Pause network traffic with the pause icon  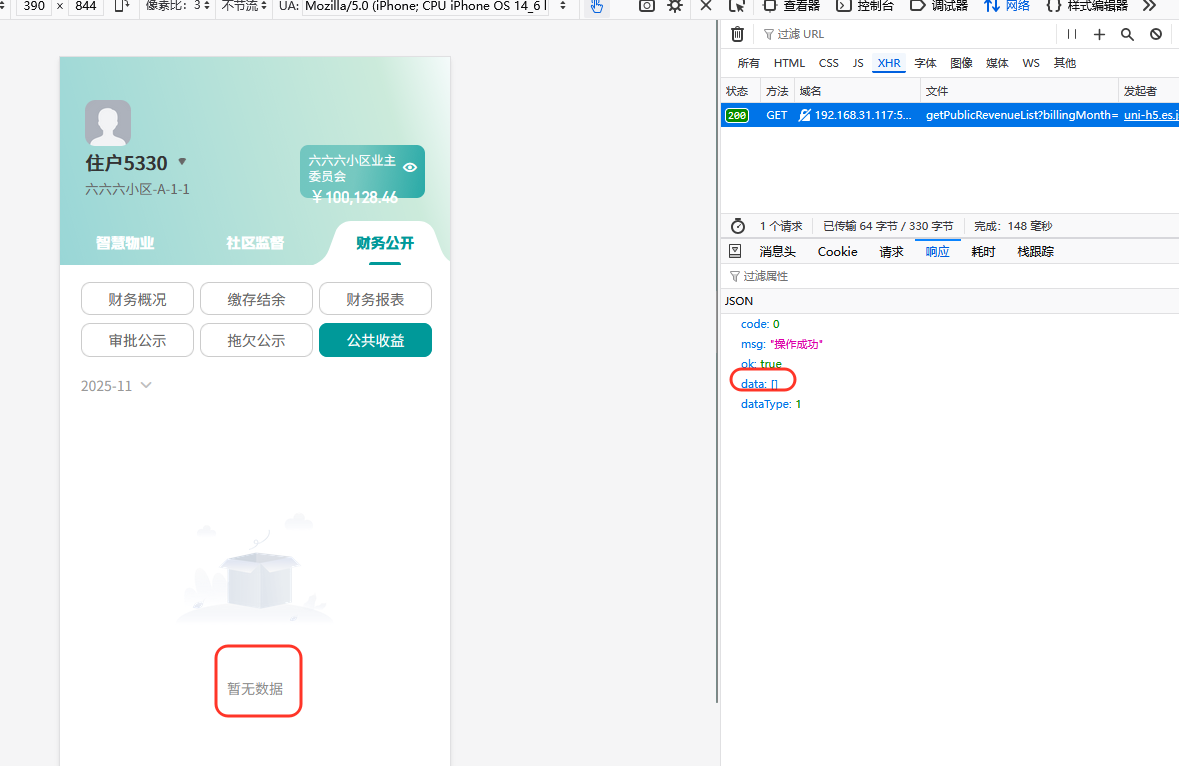point(1070,33)
